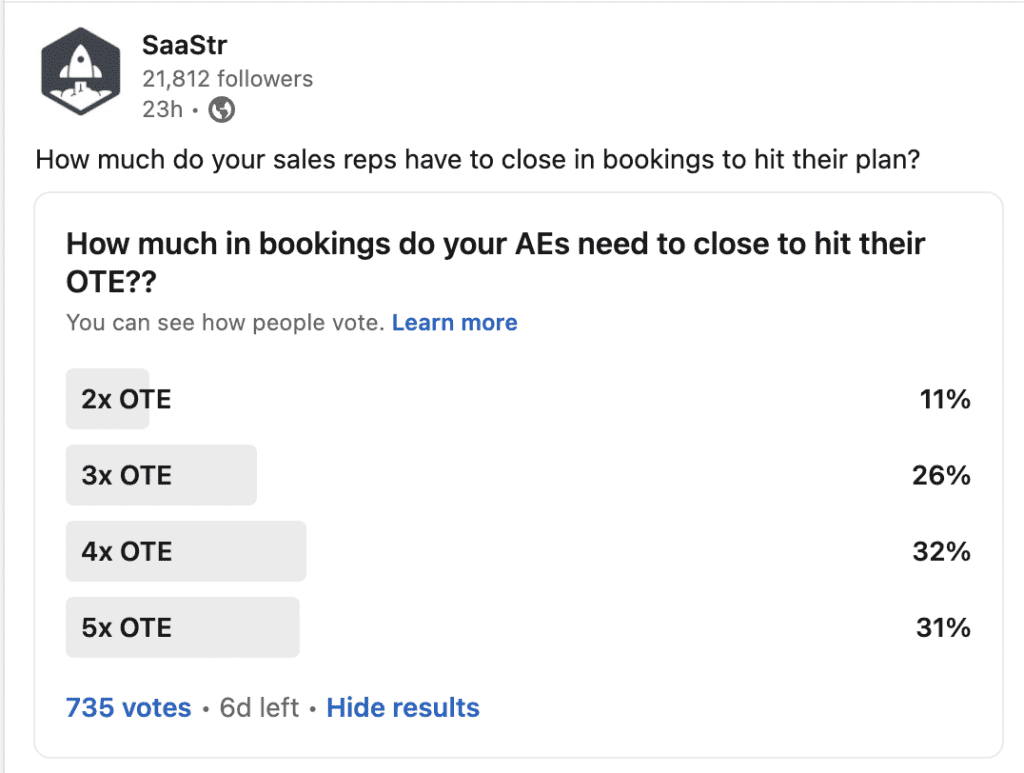This screenshot has height=773, width=1024.
Task: Click the globe public visibility icon
Action: click(219, 109)
